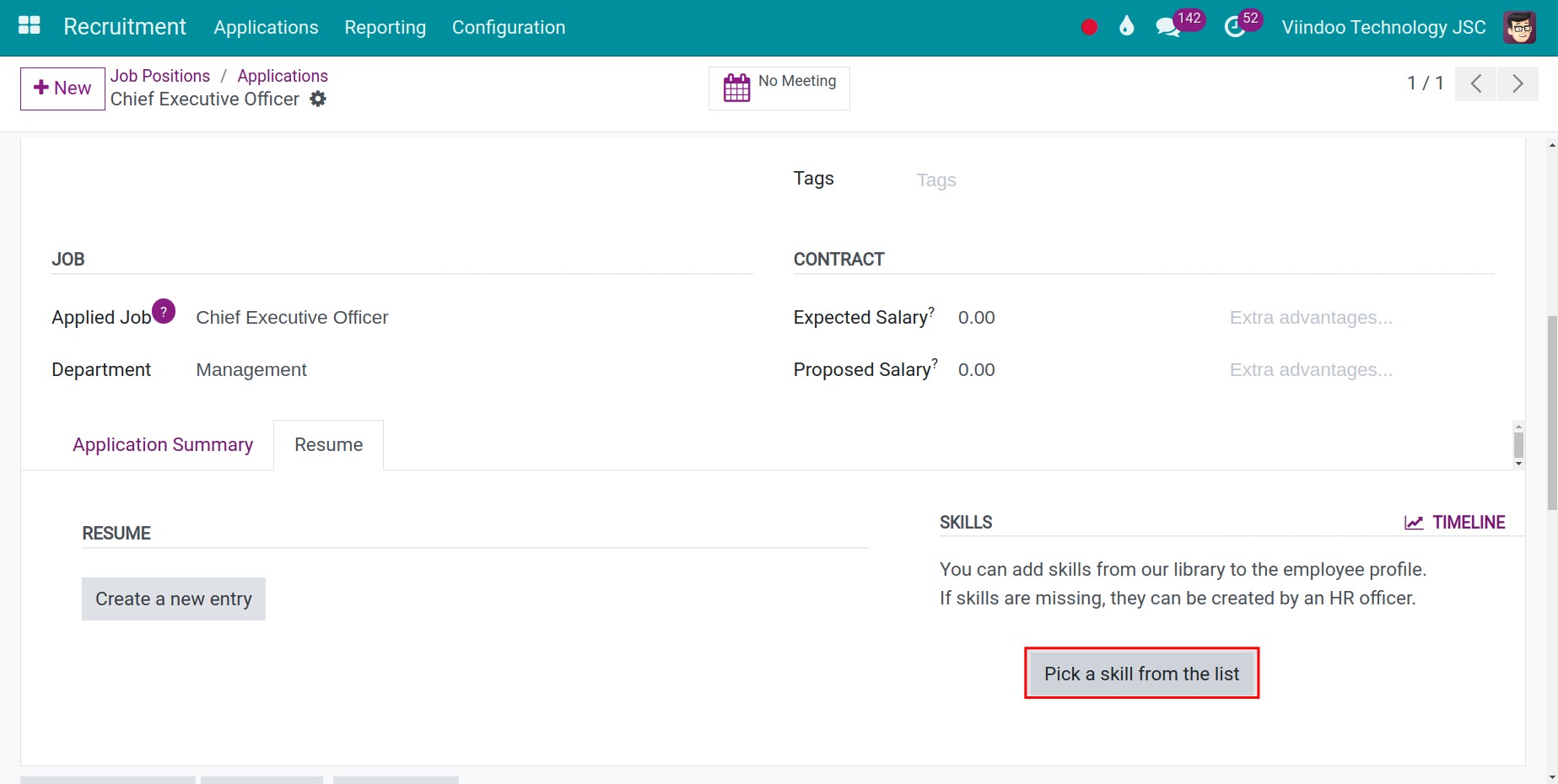Viewport: 1558px width, 784px height.
Task: Click the droplet debug icon
Action: coord(1126,26)
